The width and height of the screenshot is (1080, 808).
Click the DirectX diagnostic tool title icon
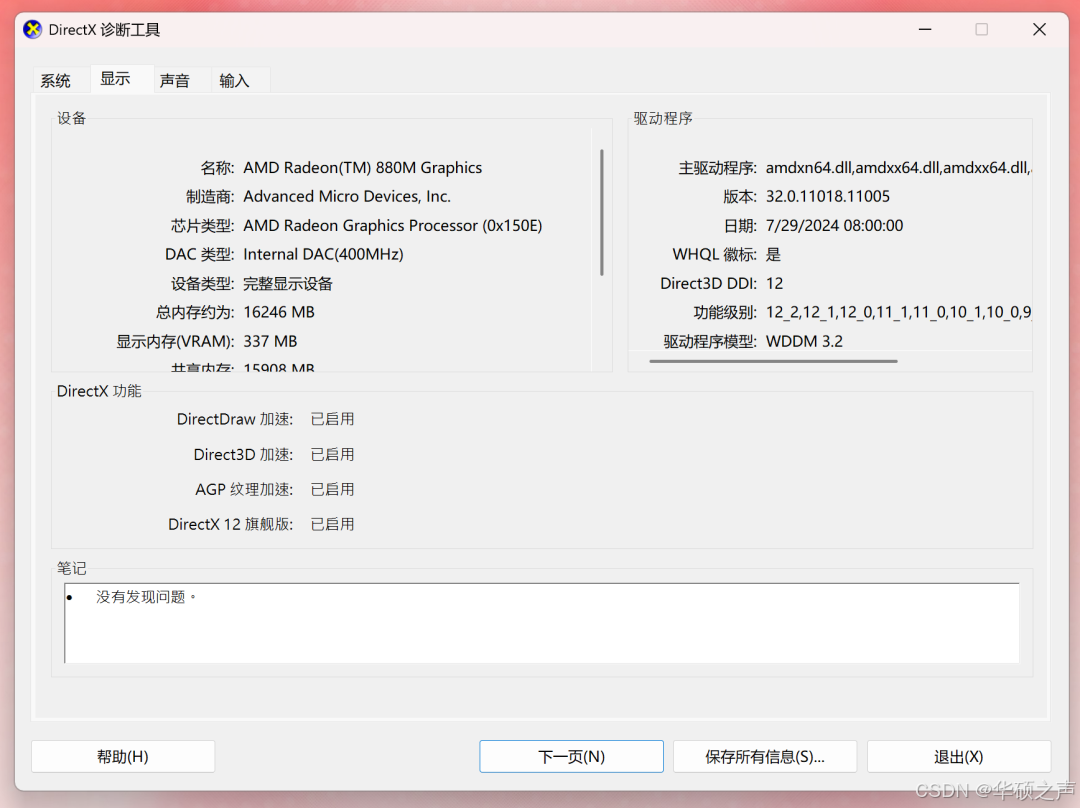32,30
